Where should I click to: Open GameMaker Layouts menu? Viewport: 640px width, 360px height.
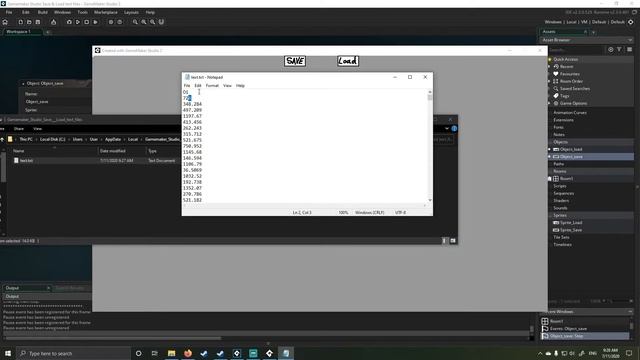131,12
